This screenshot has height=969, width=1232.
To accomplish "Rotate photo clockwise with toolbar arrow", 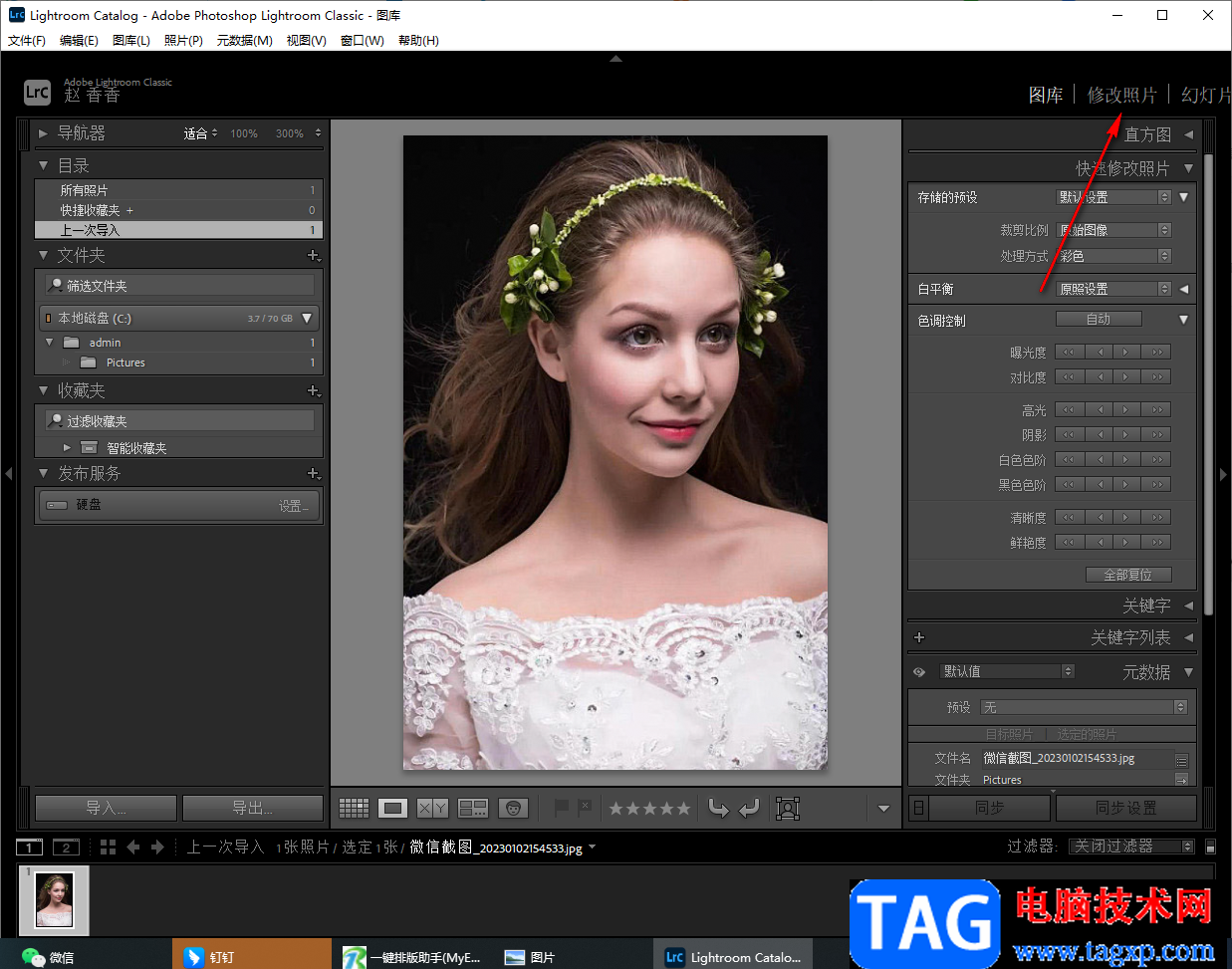I will [x=749, y=808].
